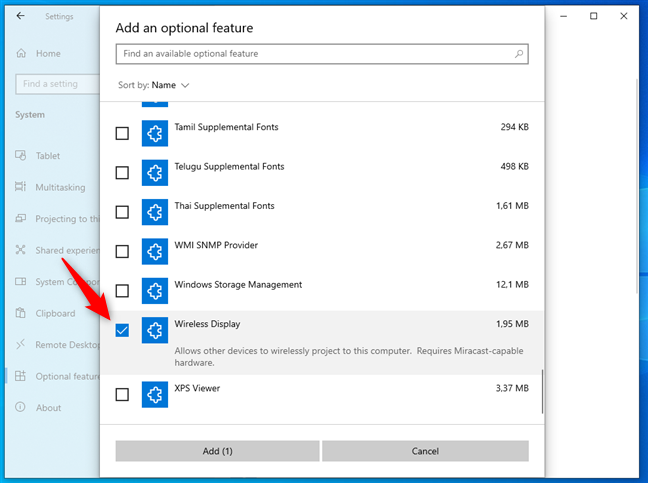Enable the WMI SNMP Provider checkbox
Image resolution: width=648 pixels, height=483 pixels.
click(122, 251)
